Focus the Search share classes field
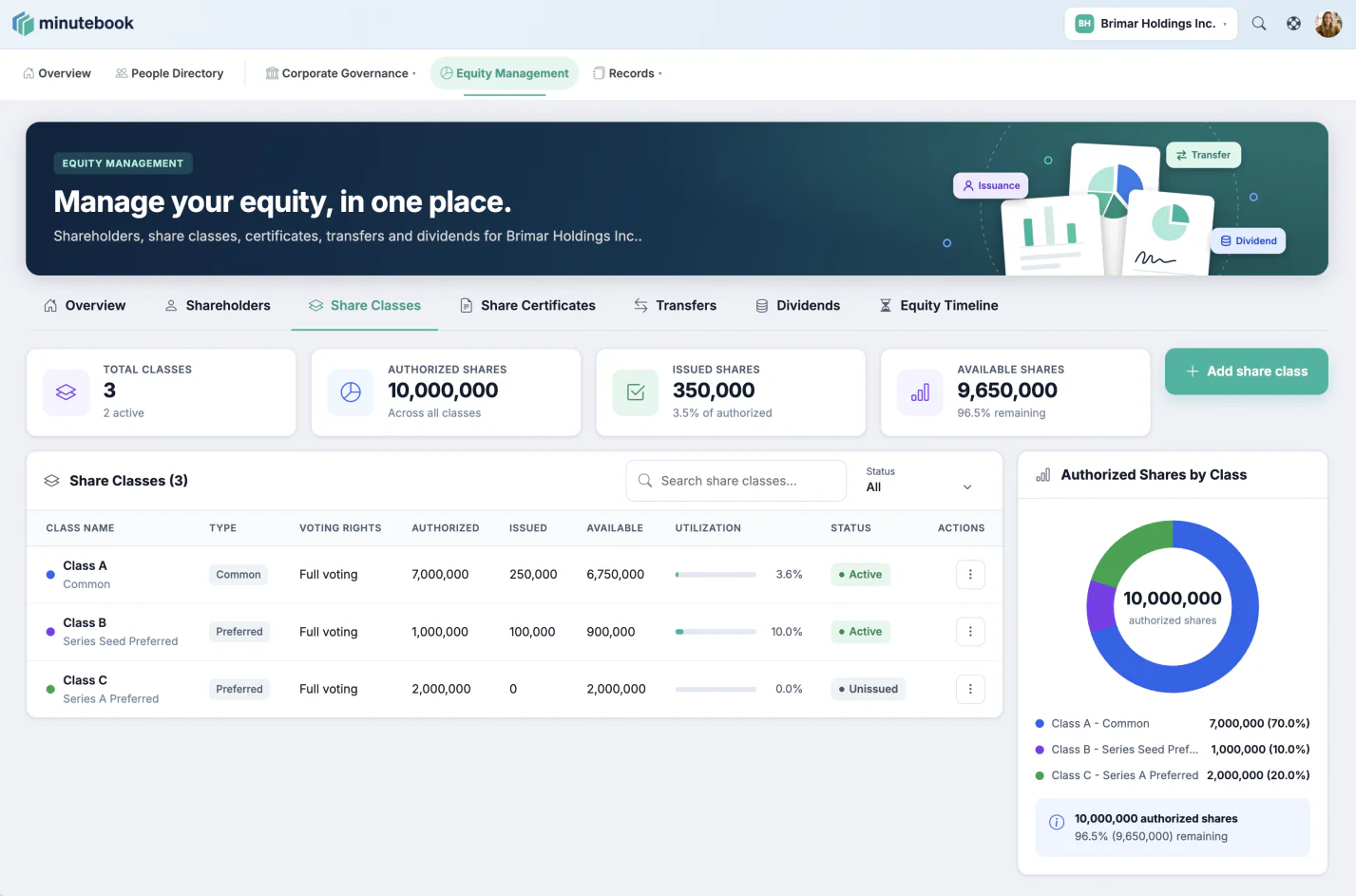Screen dimensions: 1356x896 coord(736,481)
